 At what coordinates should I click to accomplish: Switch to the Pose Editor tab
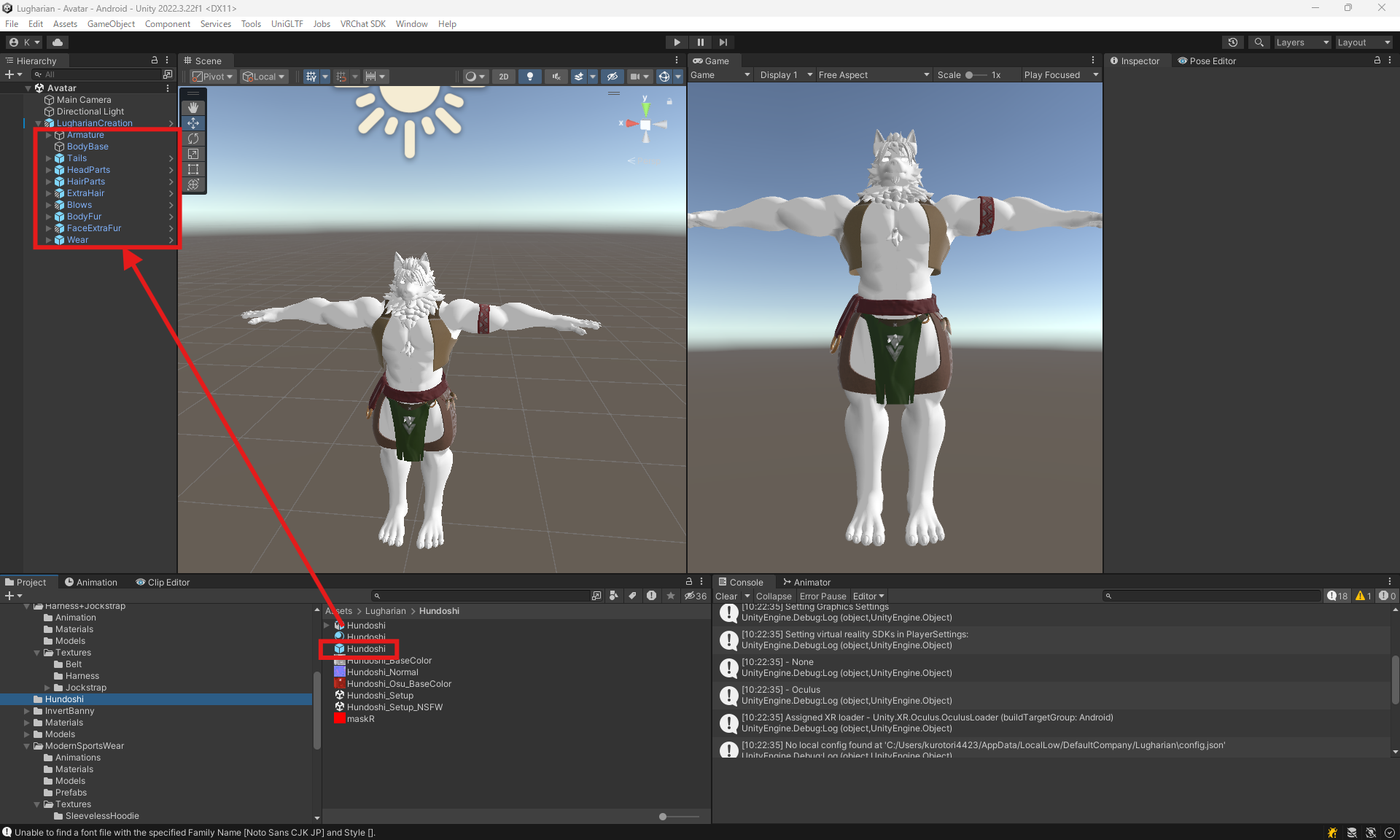1207,61
